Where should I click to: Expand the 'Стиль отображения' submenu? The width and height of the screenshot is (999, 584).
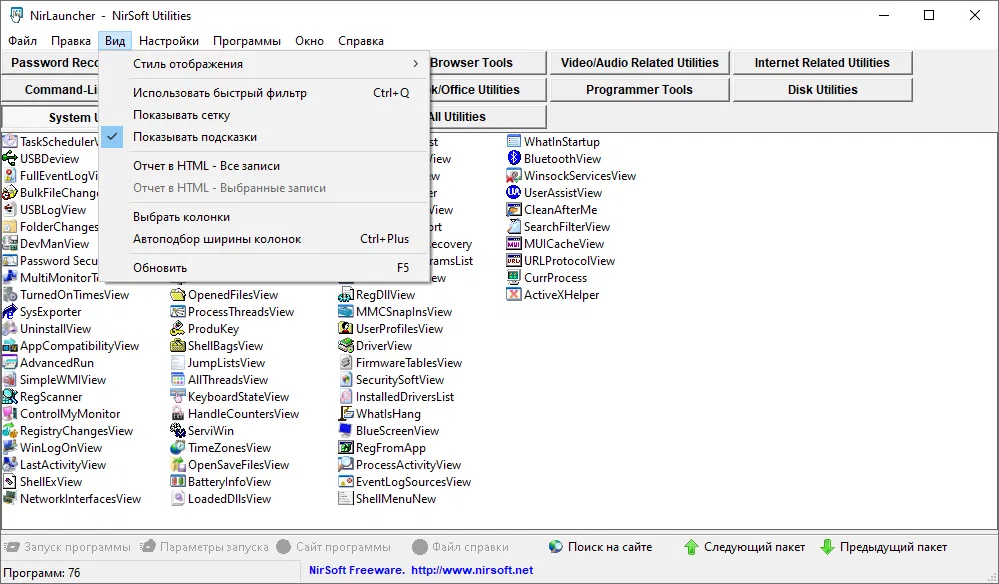[264, 64]
